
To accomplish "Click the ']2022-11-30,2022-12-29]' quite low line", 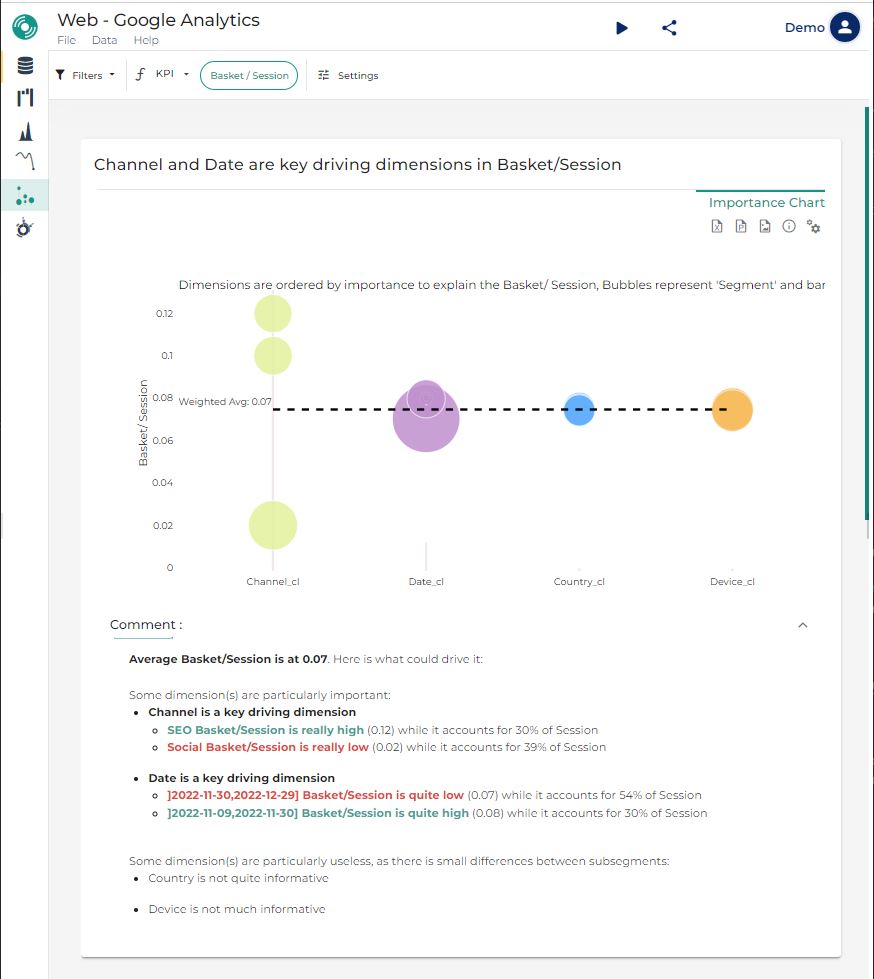I will point(434,795).
